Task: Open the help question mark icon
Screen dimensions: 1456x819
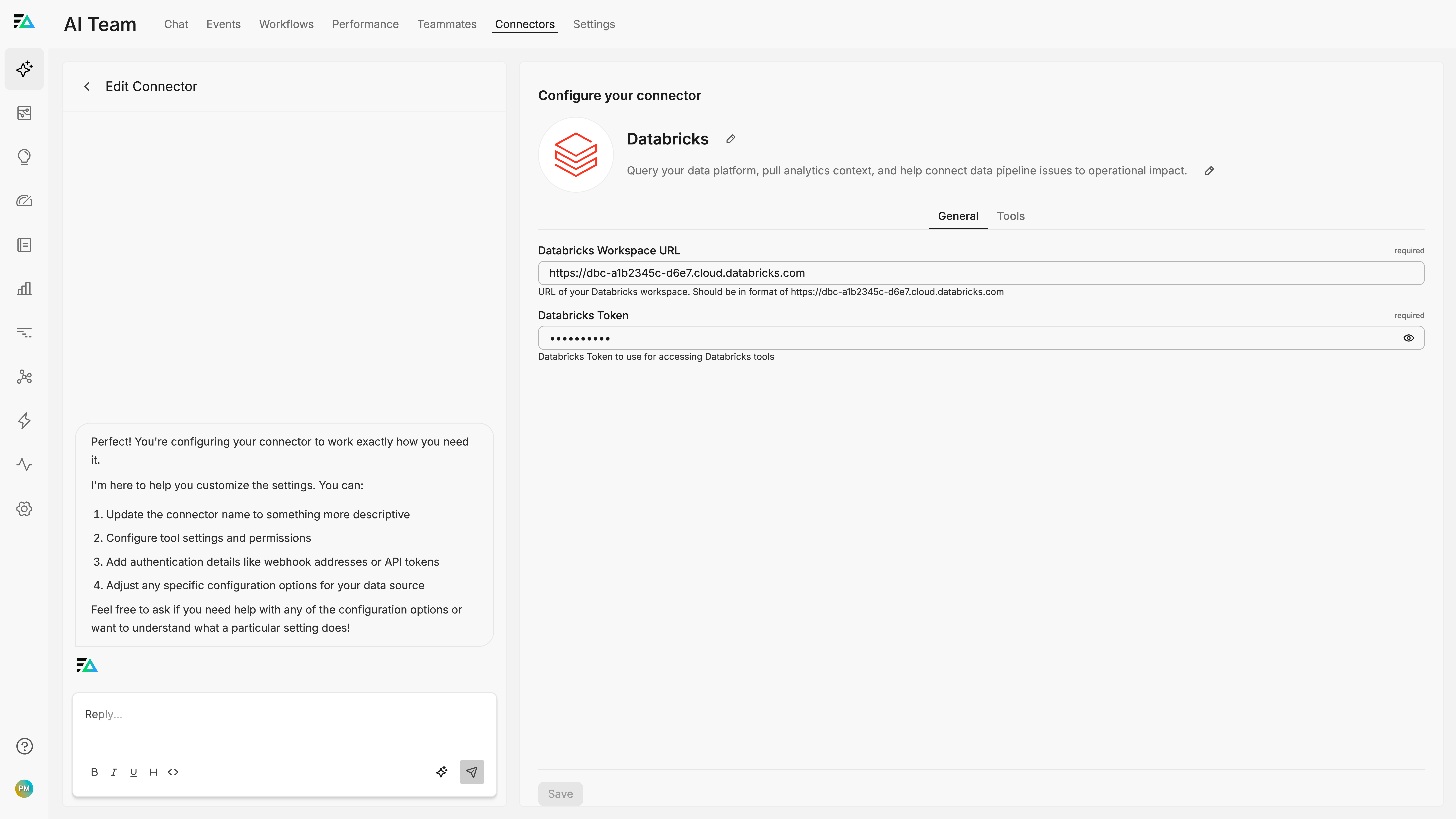Action: [x=24, y=746]
